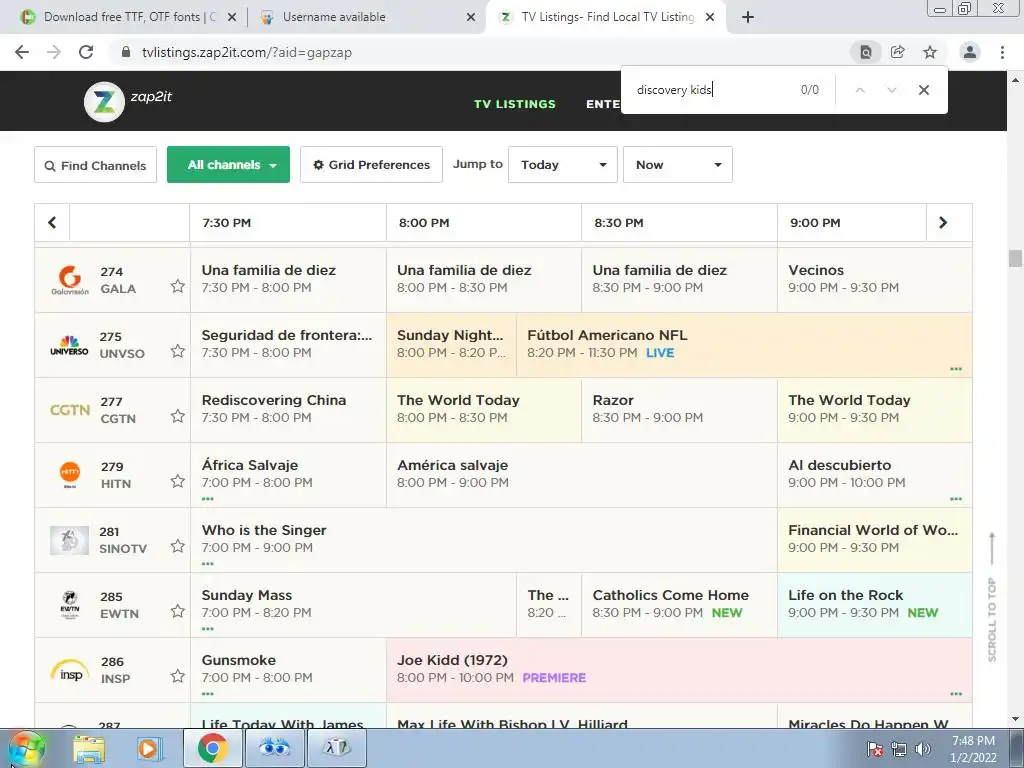
Task: Click the zap2it logo icon
Action: click(104, 102)
